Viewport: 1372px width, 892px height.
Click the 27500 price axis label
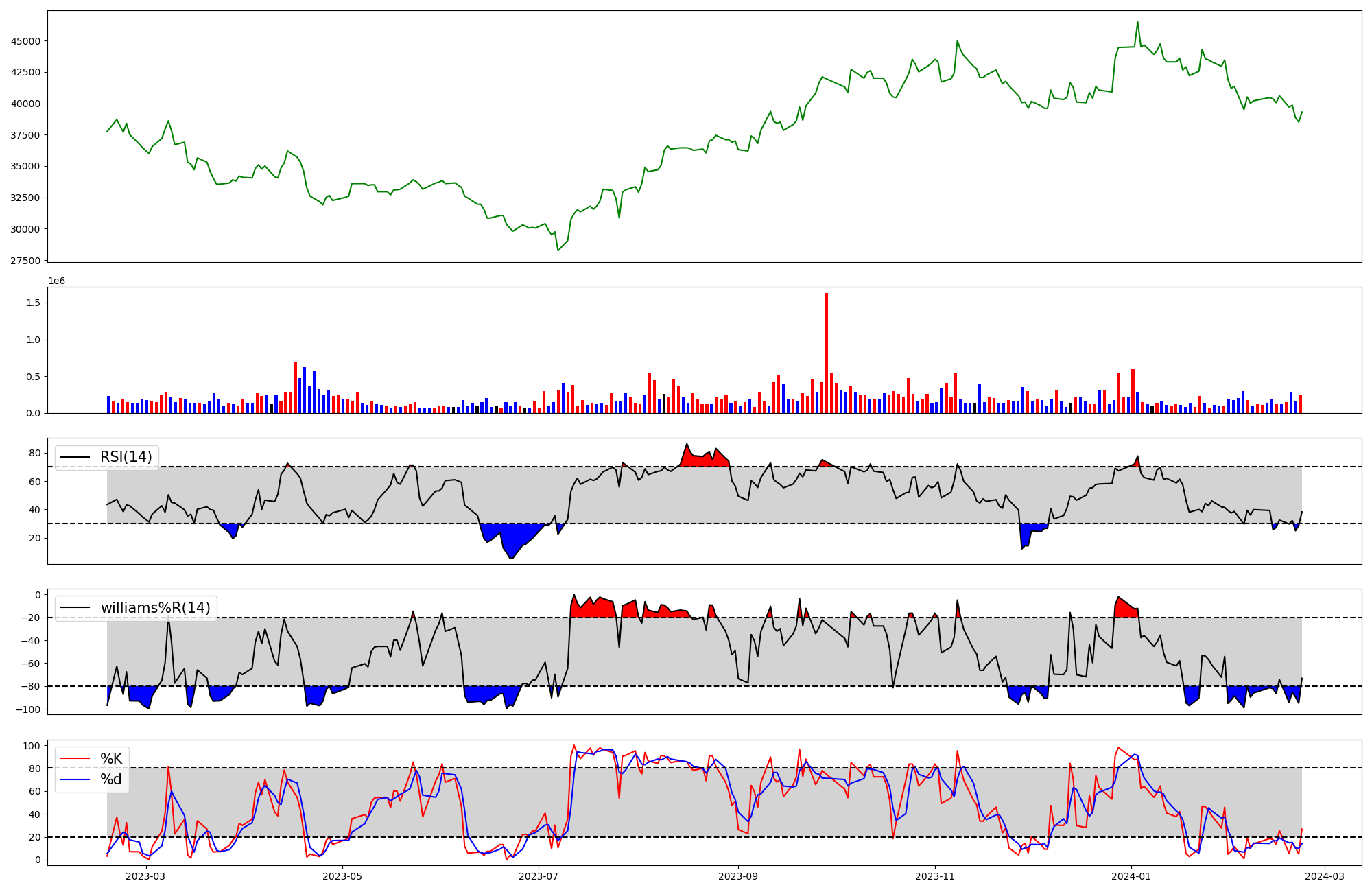(26, 261)
